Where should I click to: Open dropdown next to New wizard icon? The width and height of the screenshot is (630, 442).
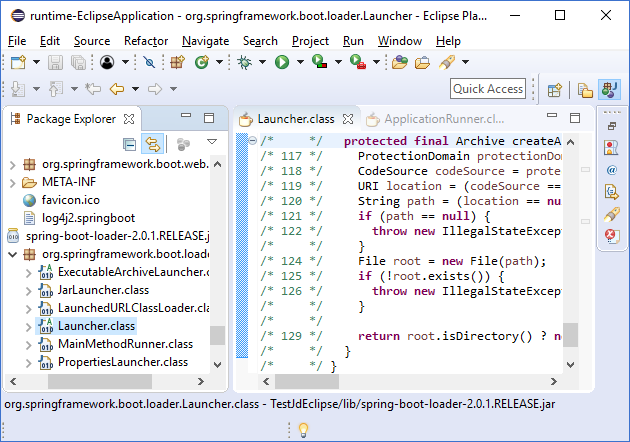click(x=36, y=62)
